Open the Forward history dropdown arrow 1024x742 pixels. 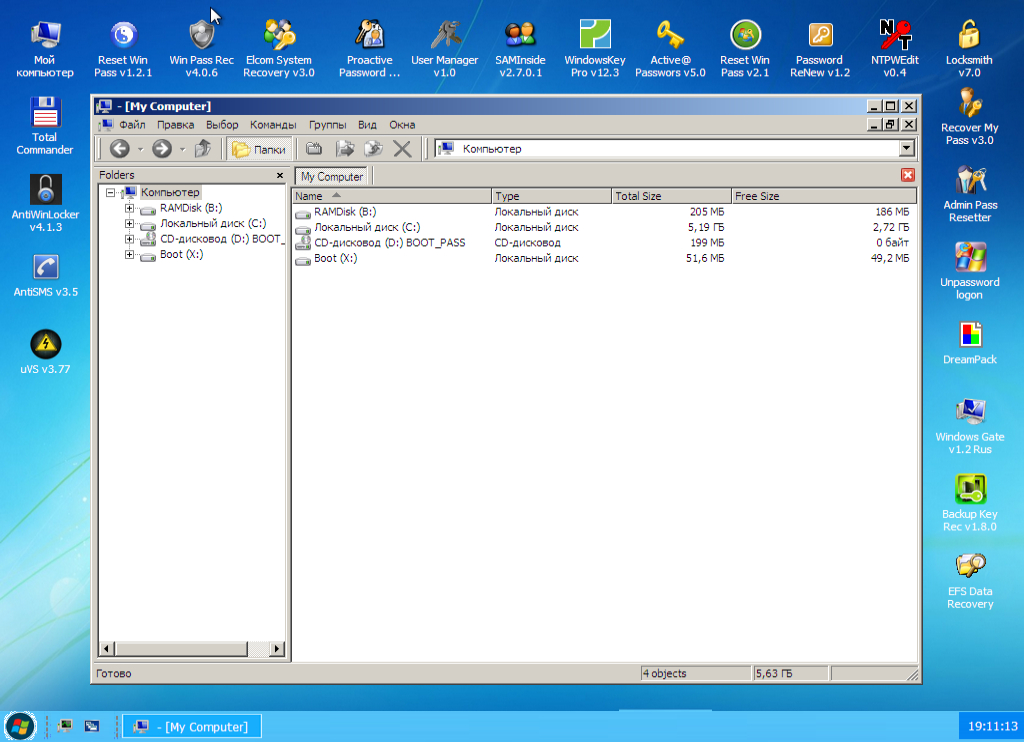pyautogui.click(x=182, y=150)
